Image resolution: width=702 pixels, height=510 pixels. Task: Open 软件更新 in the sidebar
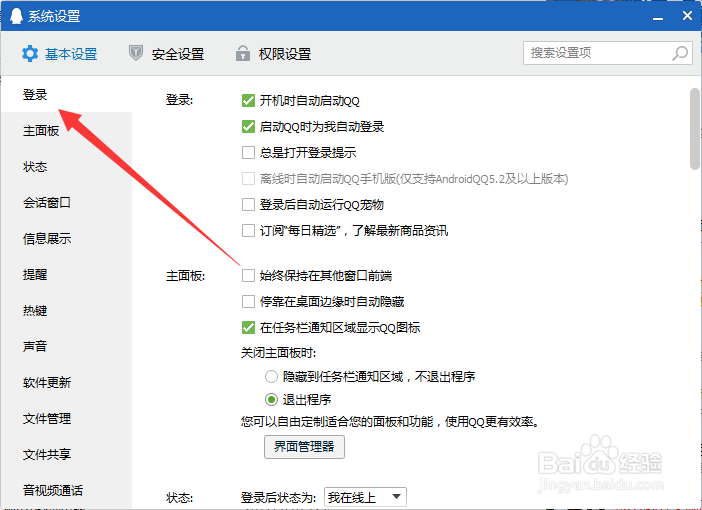(66, 382)
